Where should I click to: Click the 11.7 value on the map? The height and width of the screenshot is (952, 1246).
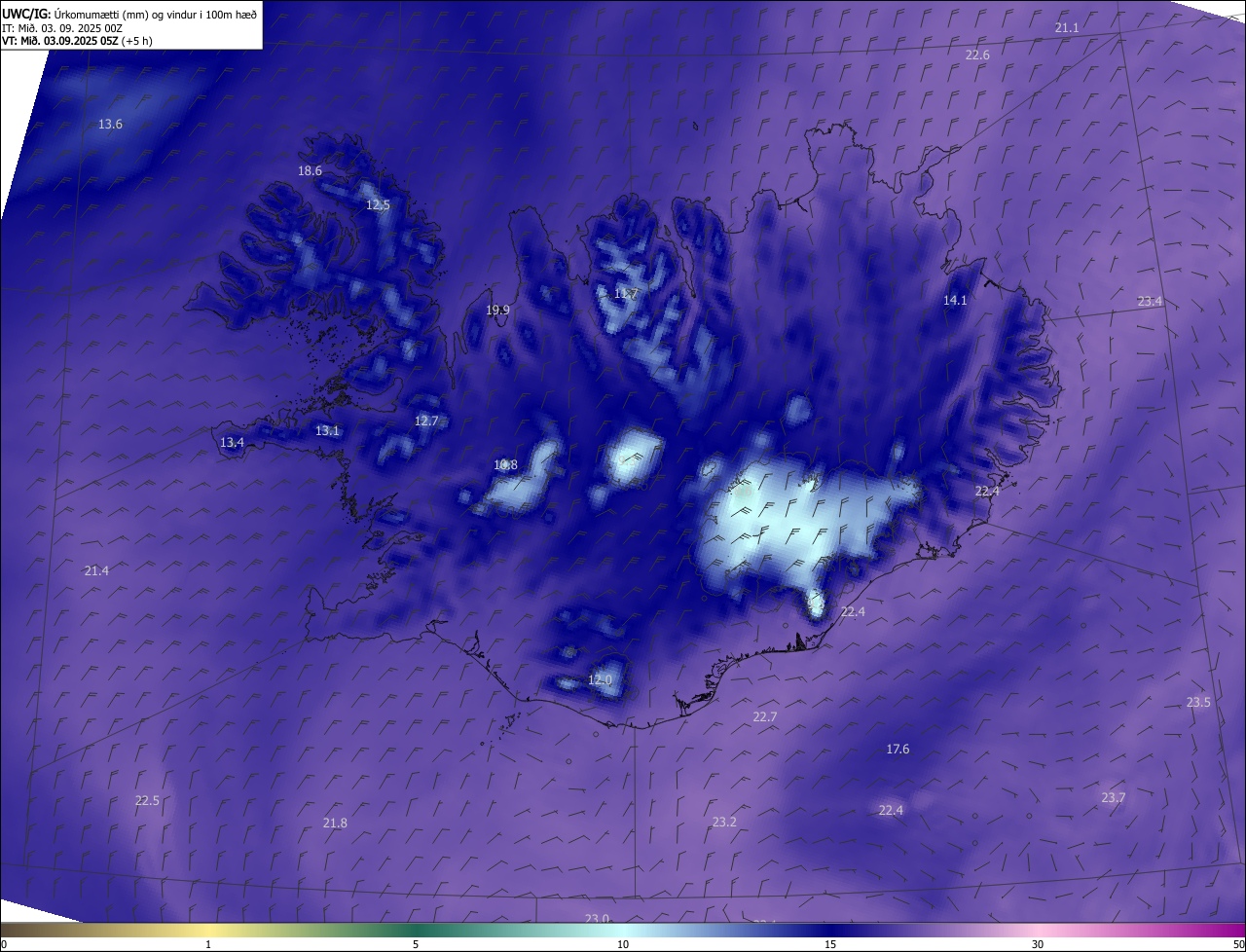pyautogui.click(x=627, y=293)
